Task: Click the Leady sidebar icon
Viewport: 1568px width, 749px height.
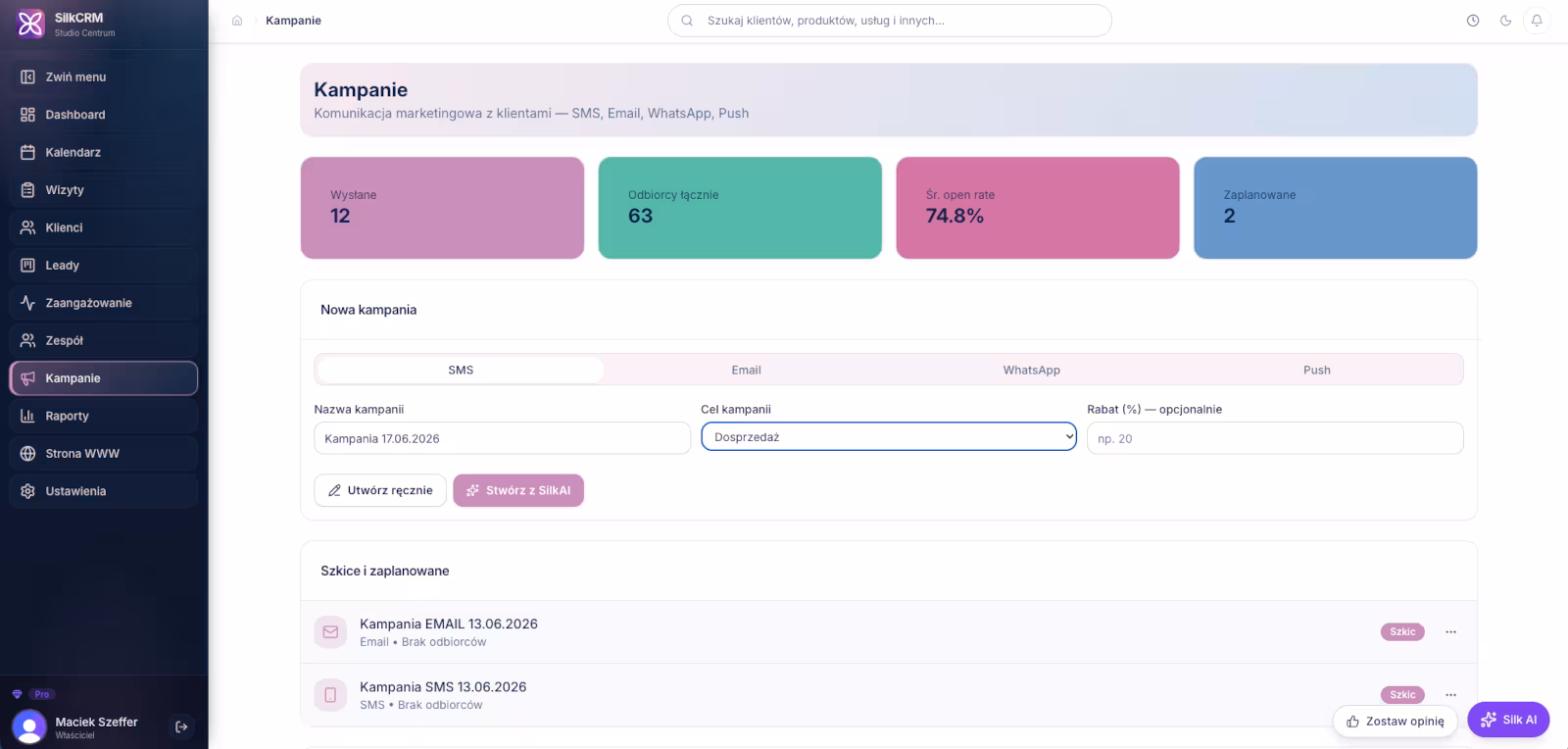Action: (x=27, y=265)
